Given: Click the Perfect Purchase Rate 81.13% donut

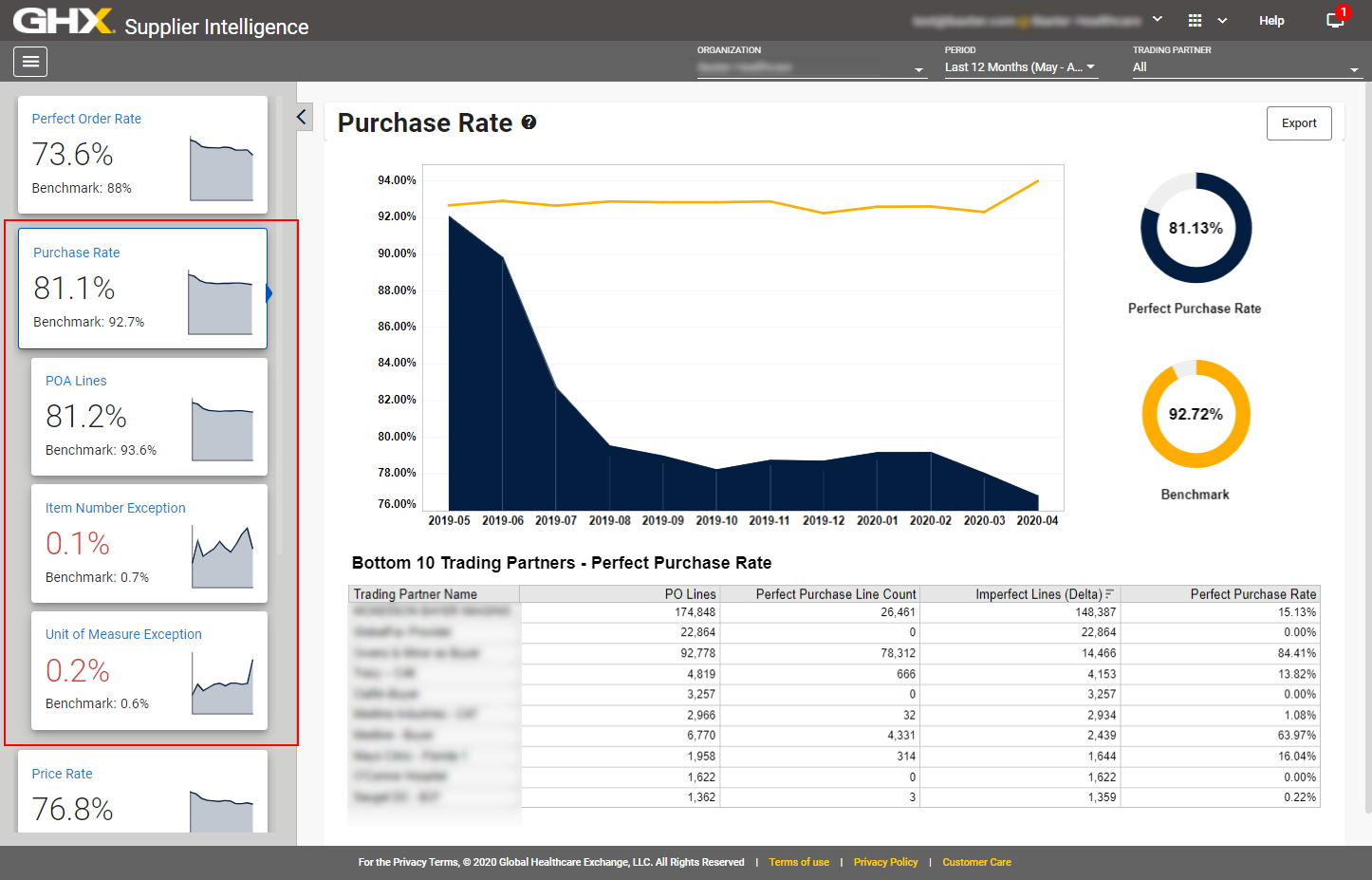Looking at the screenshot, I should point(1196,228).
